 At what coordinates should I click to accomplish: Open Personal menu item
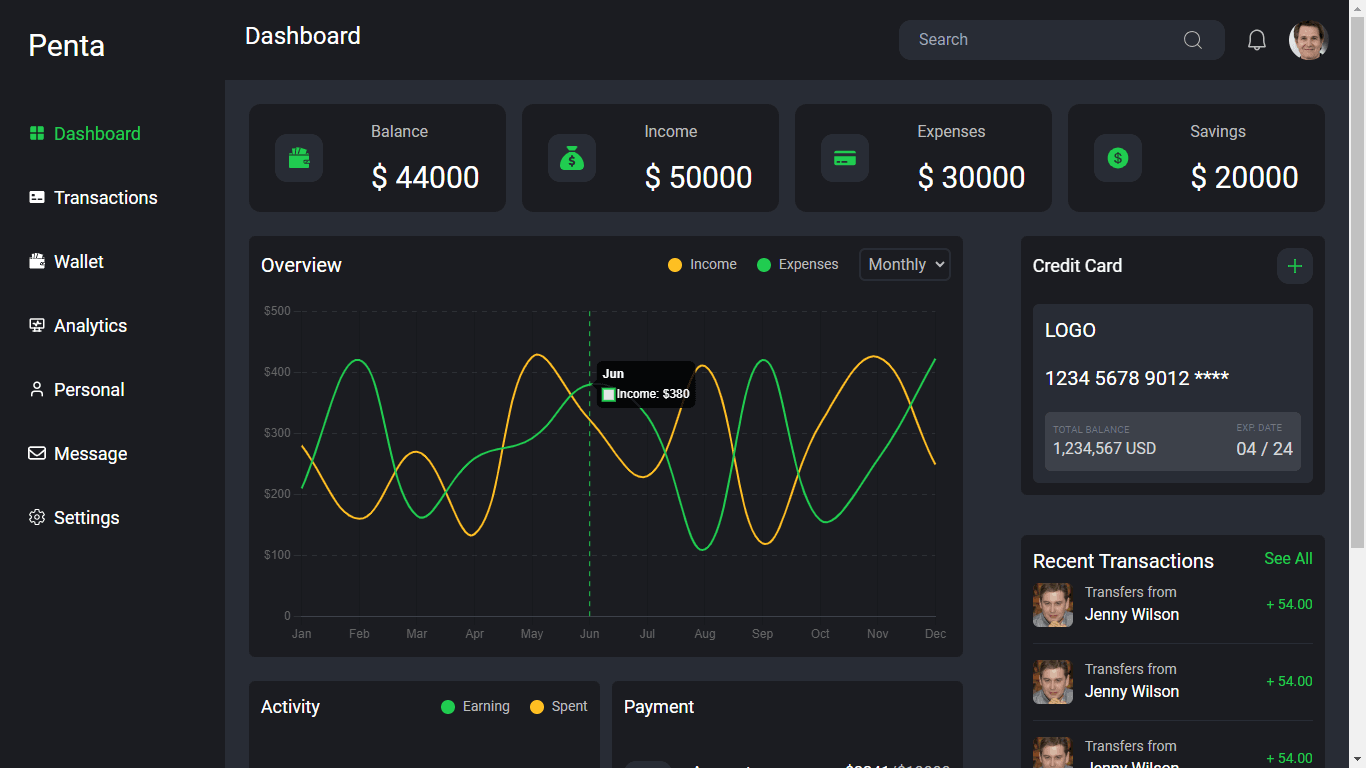[89, 389]
